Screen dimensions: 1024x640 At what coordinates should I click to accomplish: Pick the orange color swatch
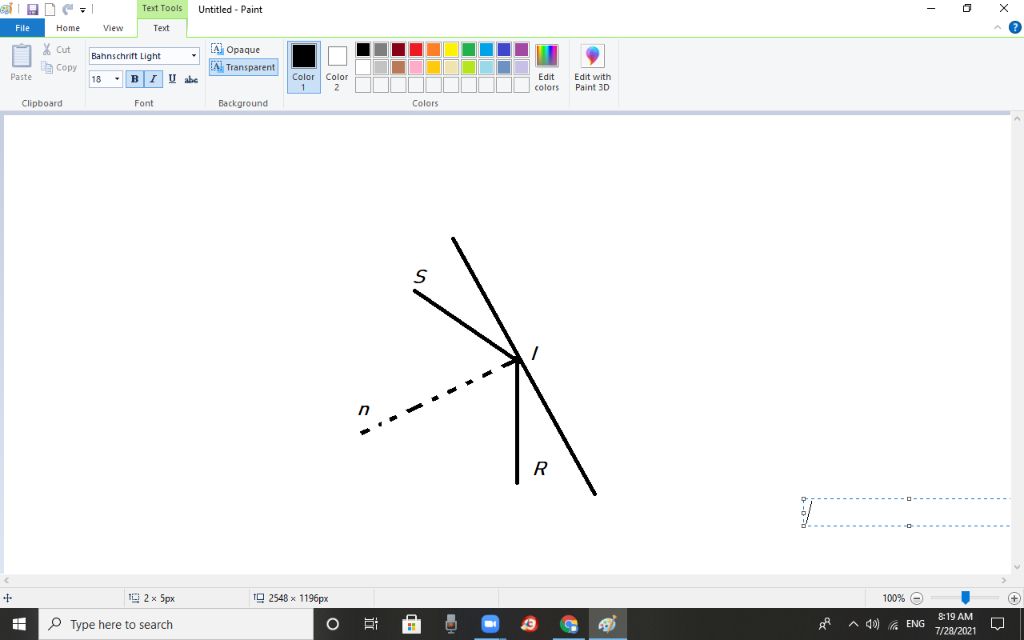point(434,50)
